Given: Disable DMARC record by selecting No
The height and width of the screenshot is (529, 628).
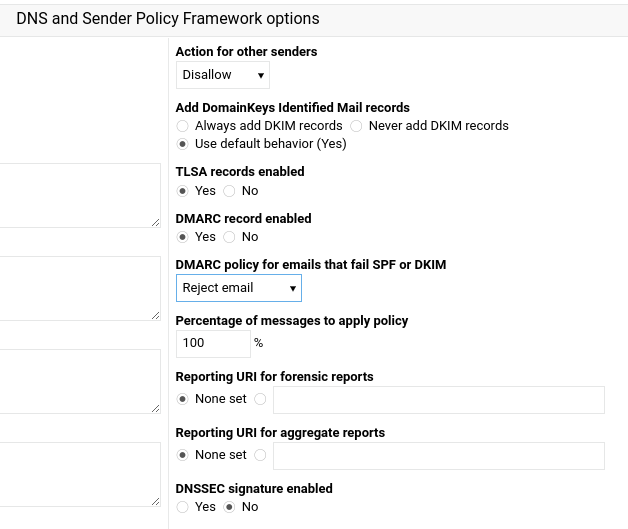Looking at the screenshot, I should 229,237.
